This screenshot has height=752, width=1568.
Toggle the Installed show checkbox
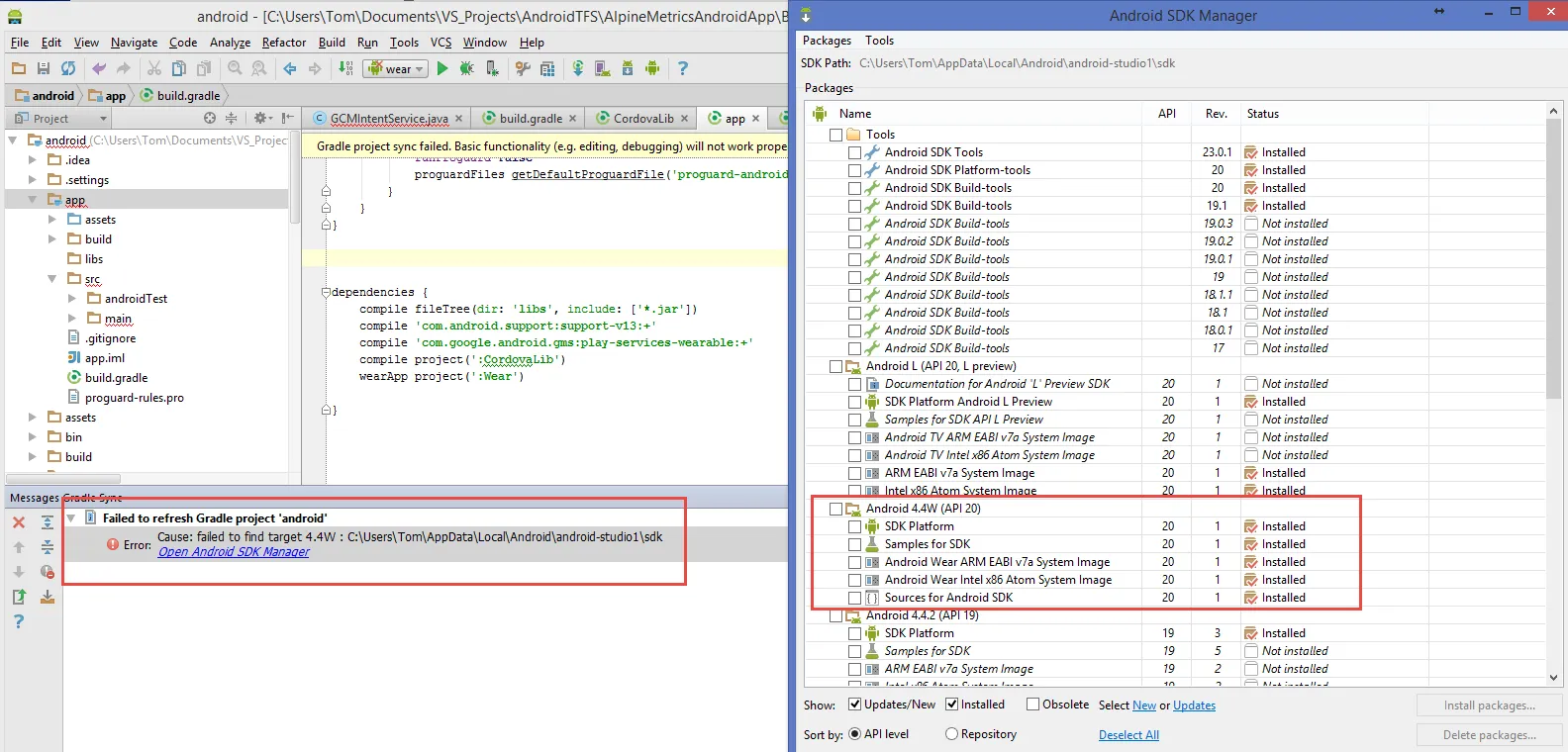(951, 705)
